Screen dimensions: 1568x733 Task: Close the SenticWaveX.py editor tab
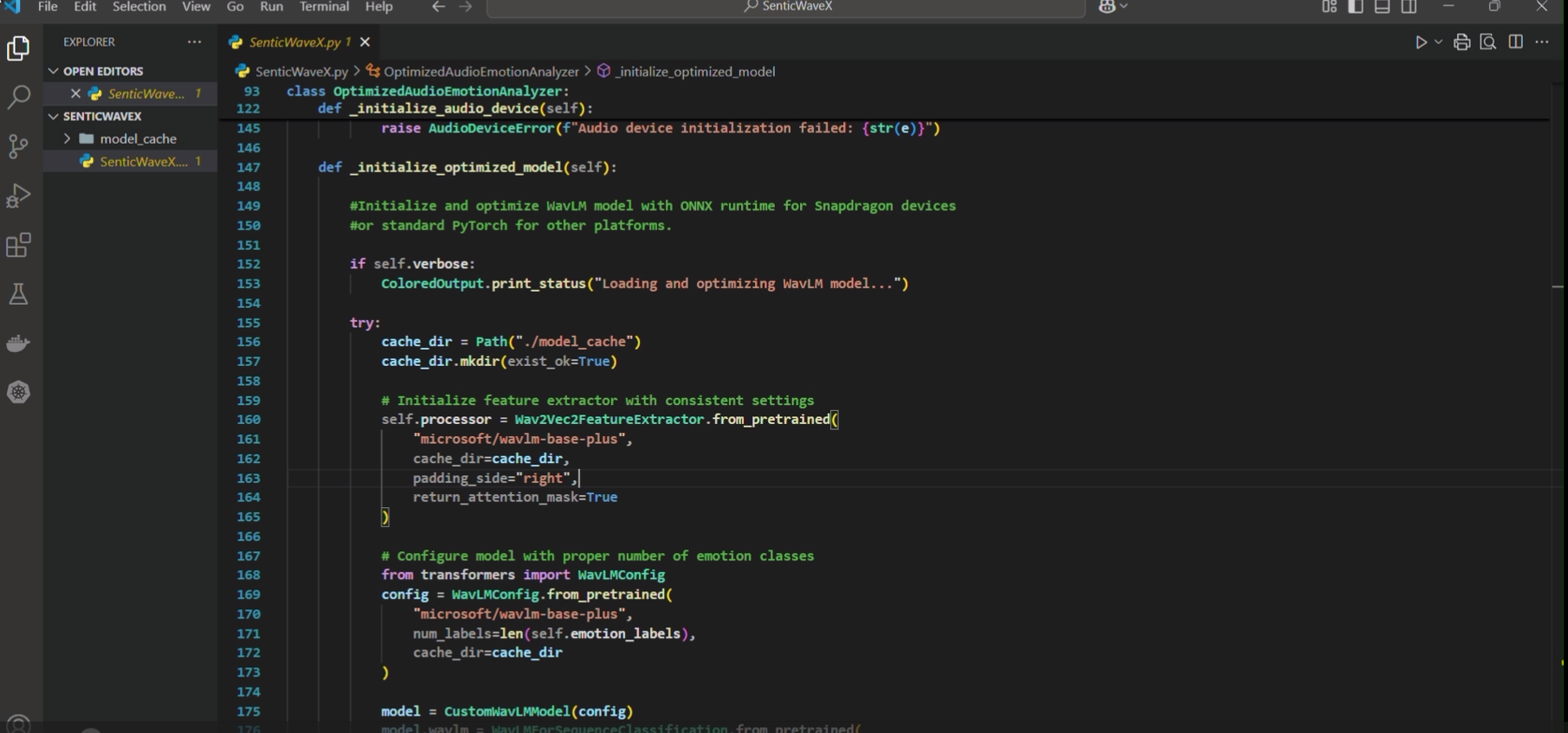tap(365, 42)
